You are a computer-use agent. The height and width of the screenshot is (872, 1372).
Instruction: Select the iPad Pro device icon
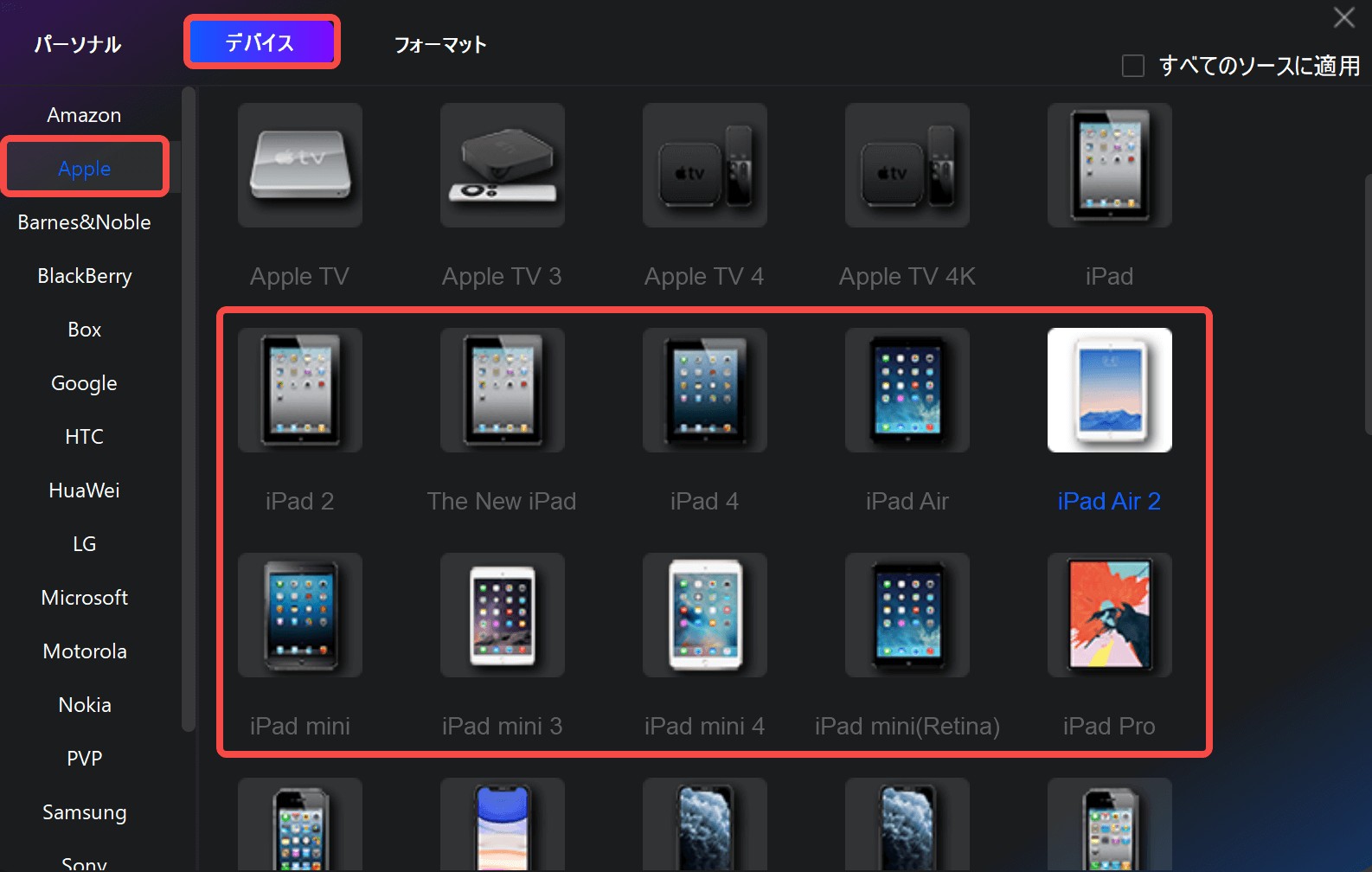click(x=1110, y=615)
